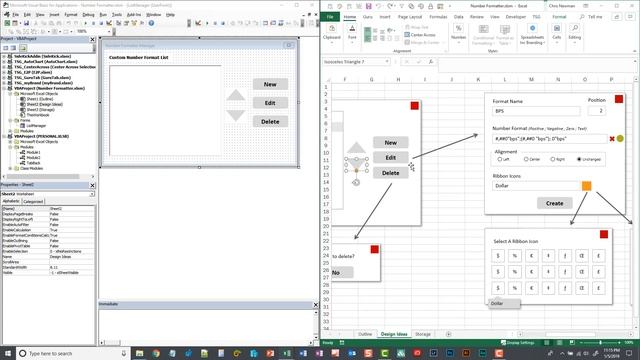Click the red X icon beside number format field
640x360 pixels.
tap(612, 139)
